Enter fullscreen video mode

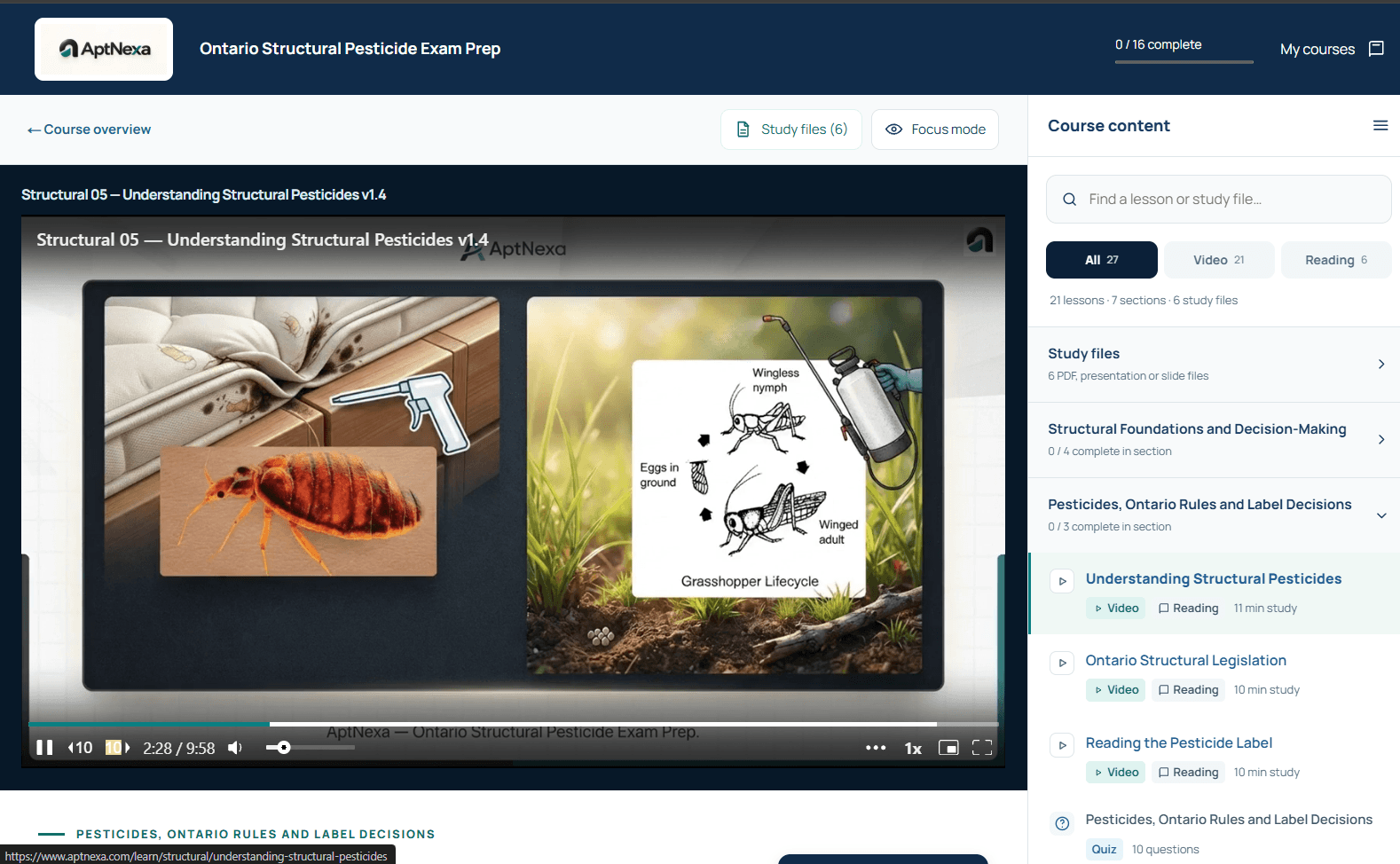982,748
